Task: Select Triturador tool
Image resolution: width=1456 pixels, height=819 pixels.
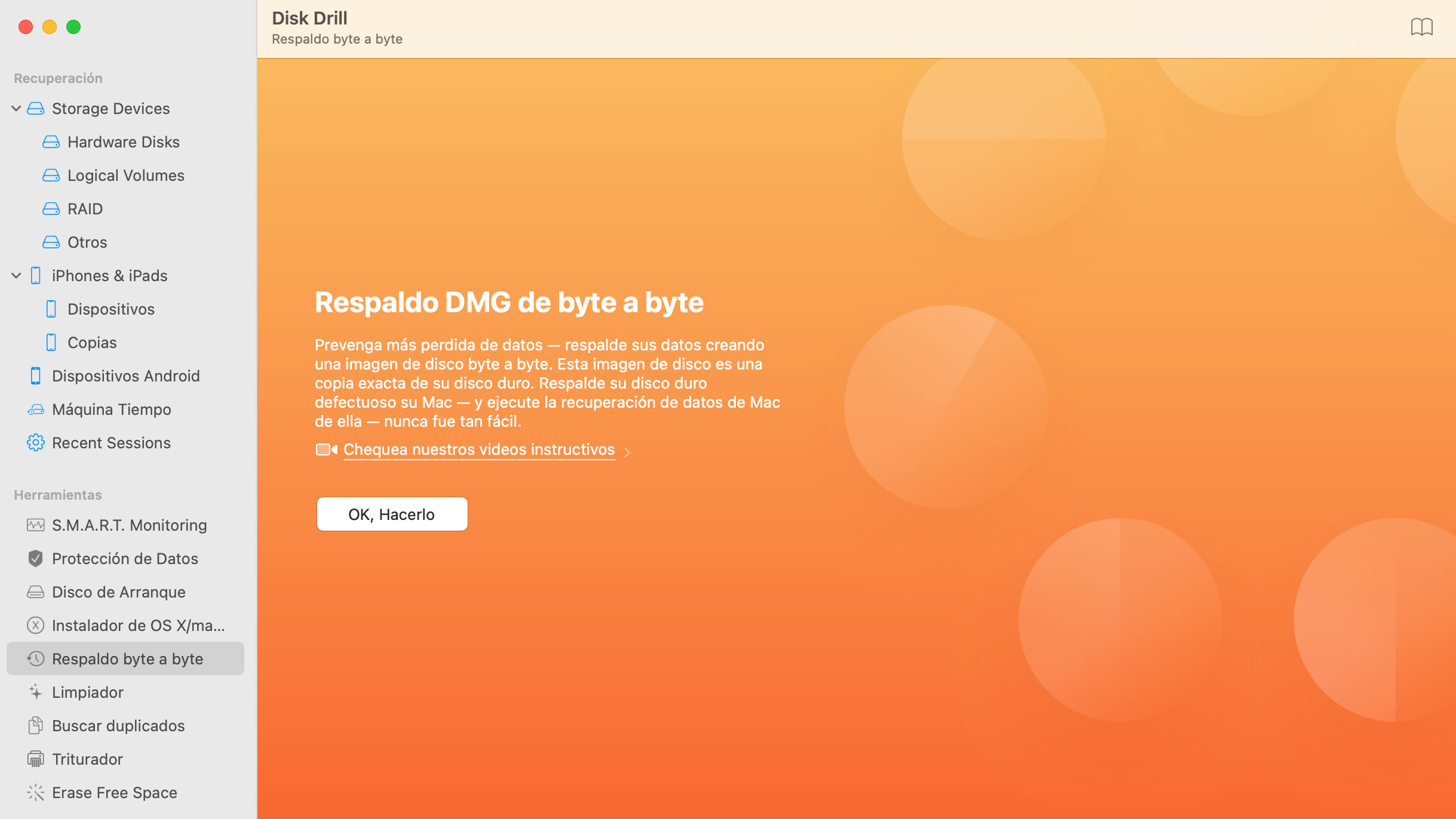Action: click(87, 759)
